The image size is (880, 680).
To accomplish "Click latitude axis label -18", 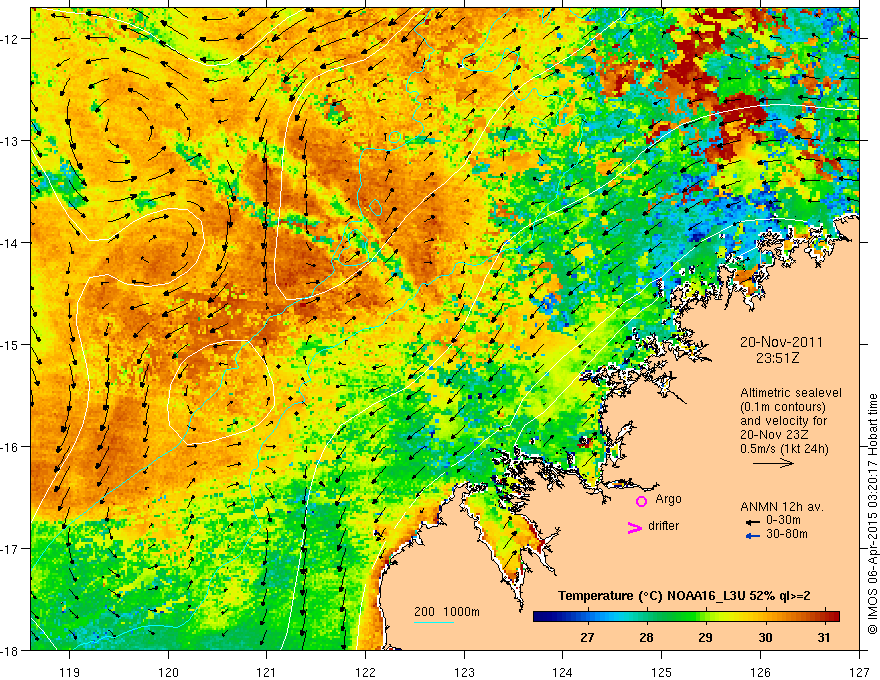I will (x=10, y=650).
